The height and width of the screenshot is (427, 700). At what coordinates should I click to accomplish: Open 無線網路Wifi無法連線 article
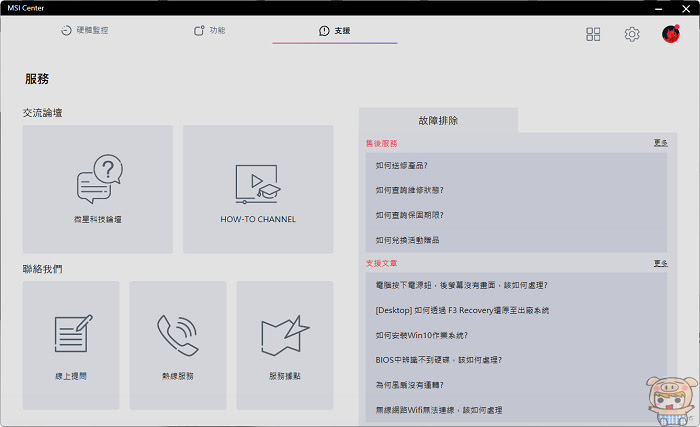coord(439,410)
